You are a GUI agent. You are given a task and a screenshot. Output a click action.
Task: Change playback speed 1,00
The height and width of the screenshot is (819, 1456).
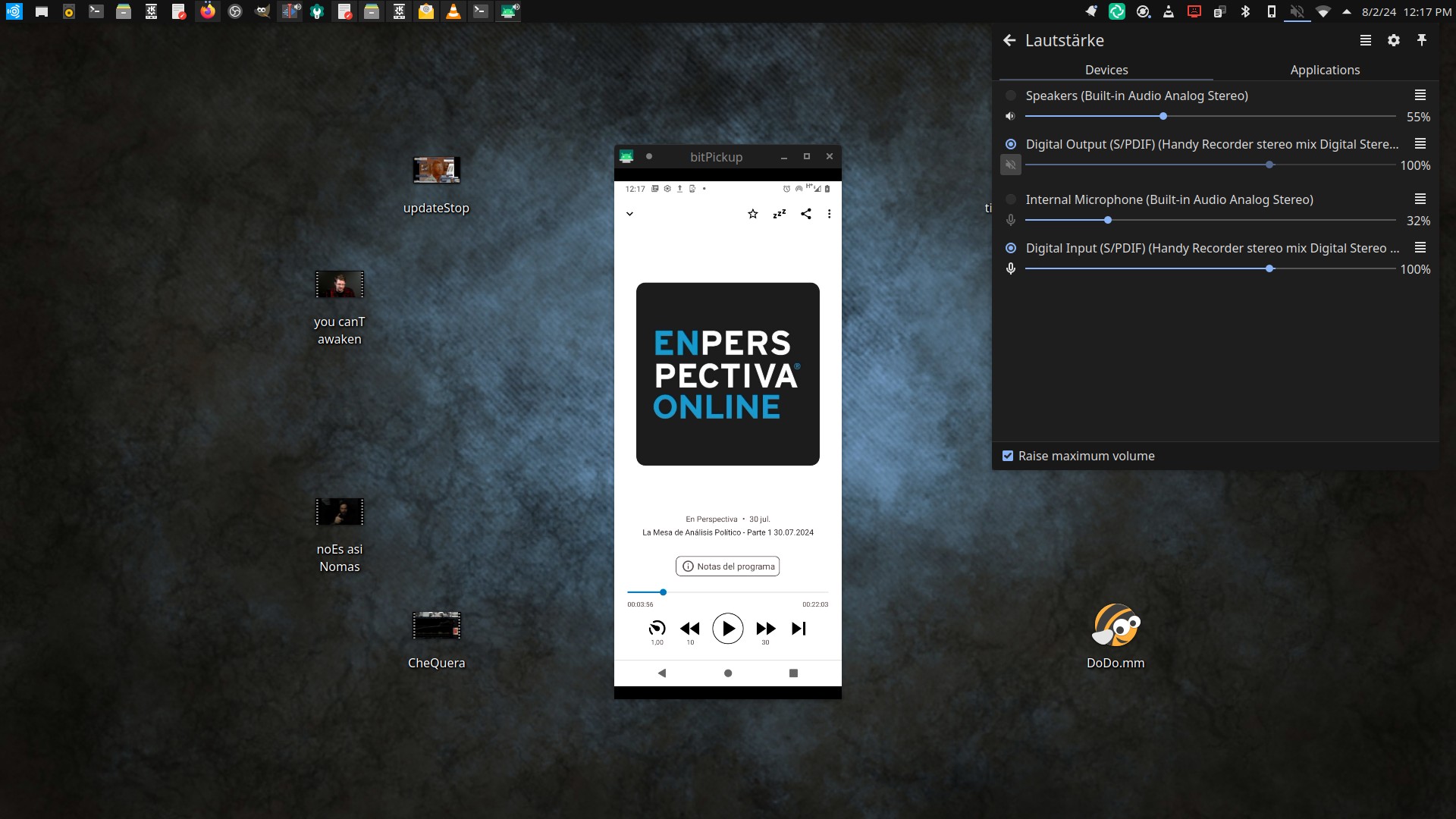point(657,631)
